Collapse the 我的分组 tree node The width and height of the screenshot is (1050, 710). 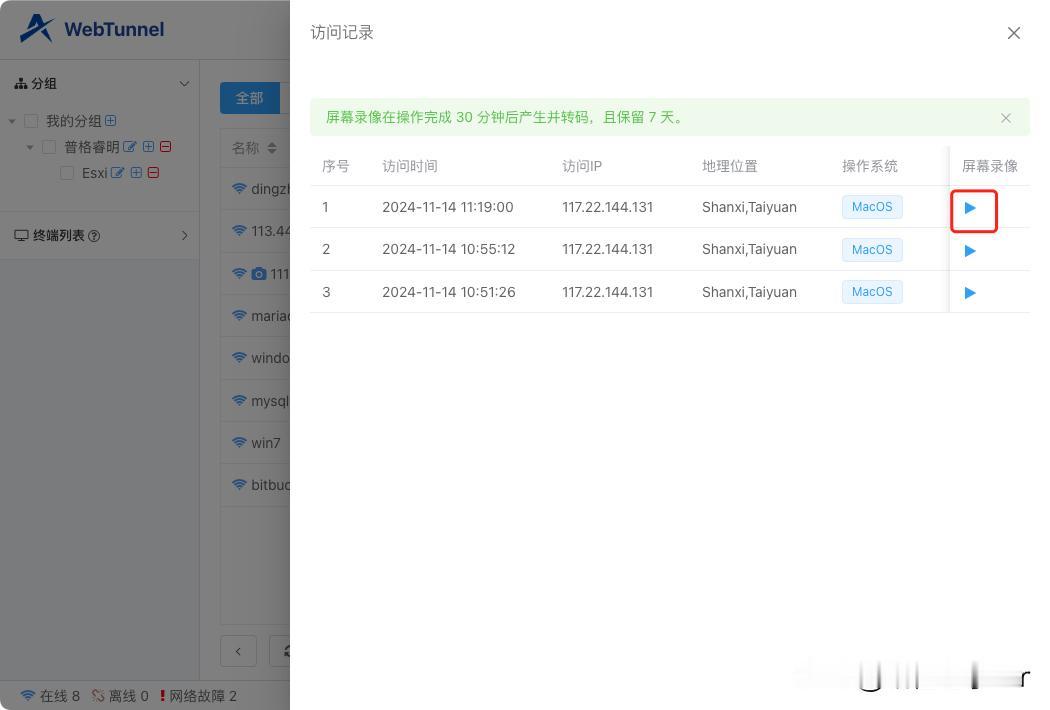click(12, 121)
